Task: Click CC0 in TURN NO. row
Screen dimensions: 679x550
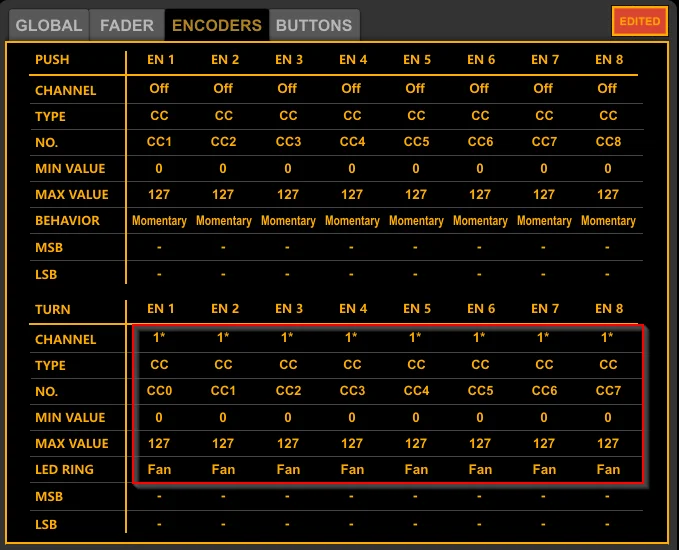Action: tap(159, 391)
